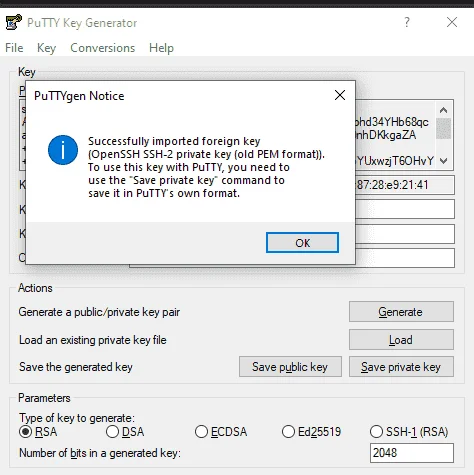Screen dimensions: 474x475
Task: Click 'Number of bits in a generated key' label
Action: 100,453
